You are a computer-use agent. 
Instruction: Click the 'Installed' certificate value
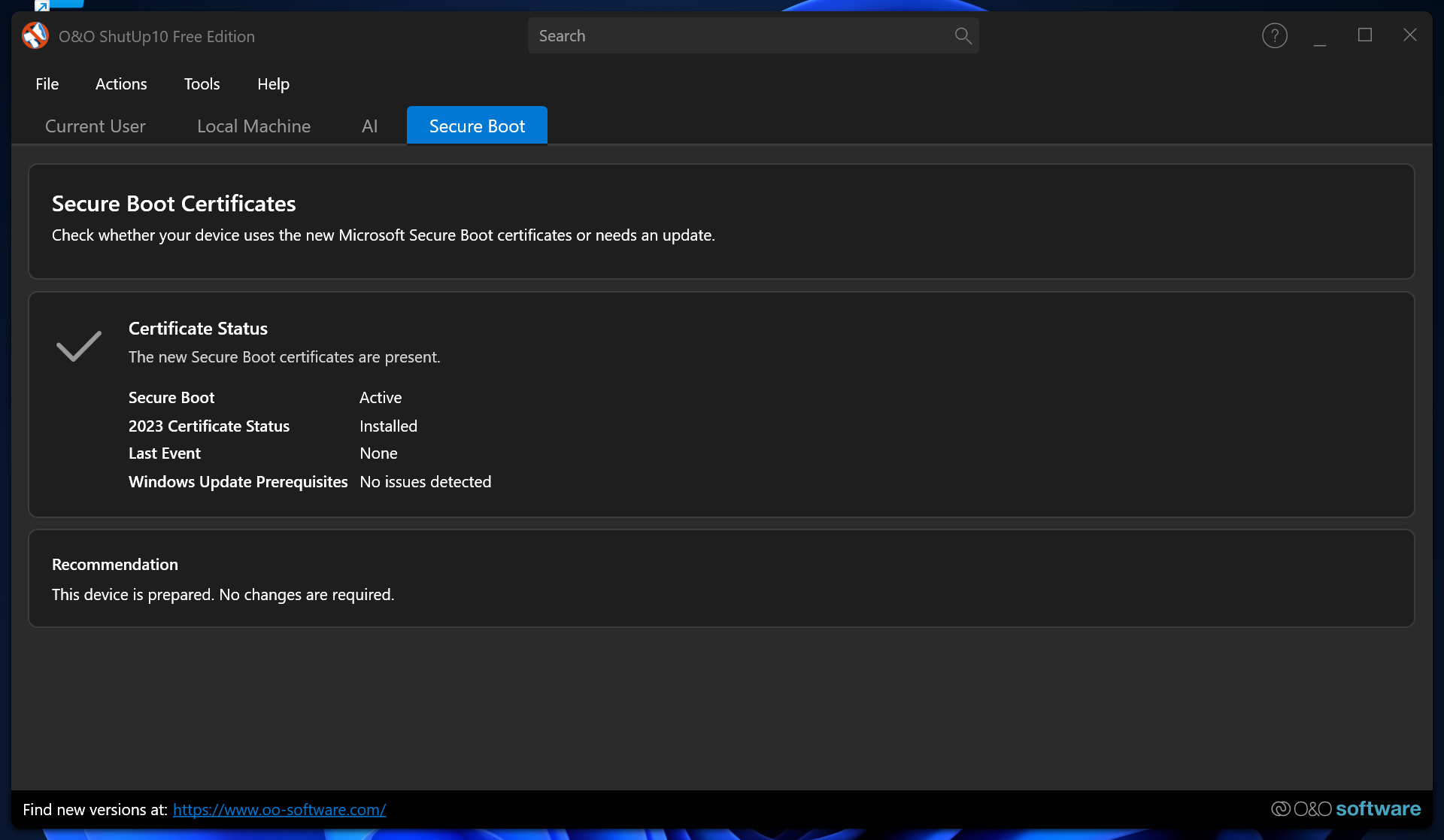pos(388,426)
